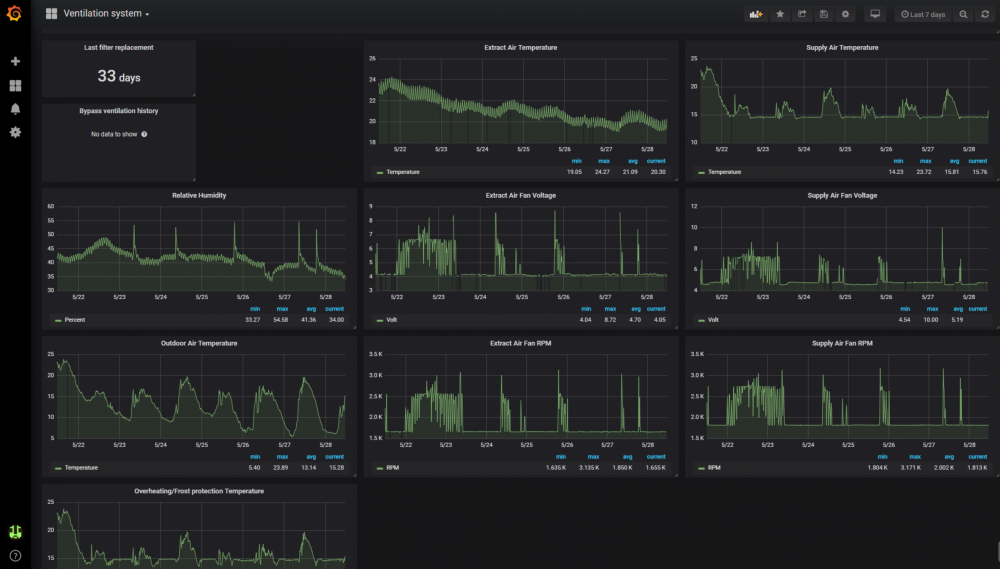Save the dashboard with the floppy disk icon

(824, 14)
